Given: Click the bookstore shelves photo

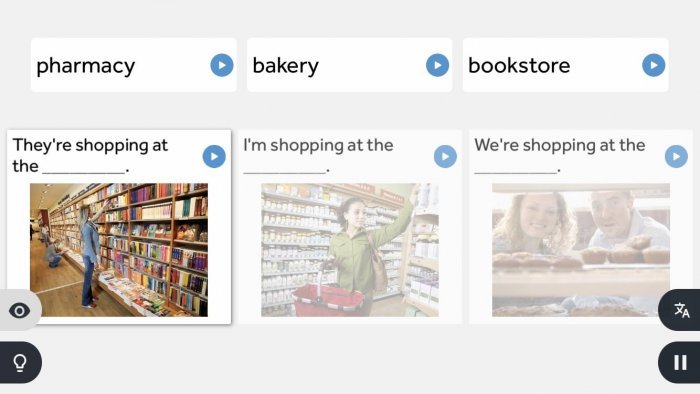Looking at the screenshot, I should 119,250.
